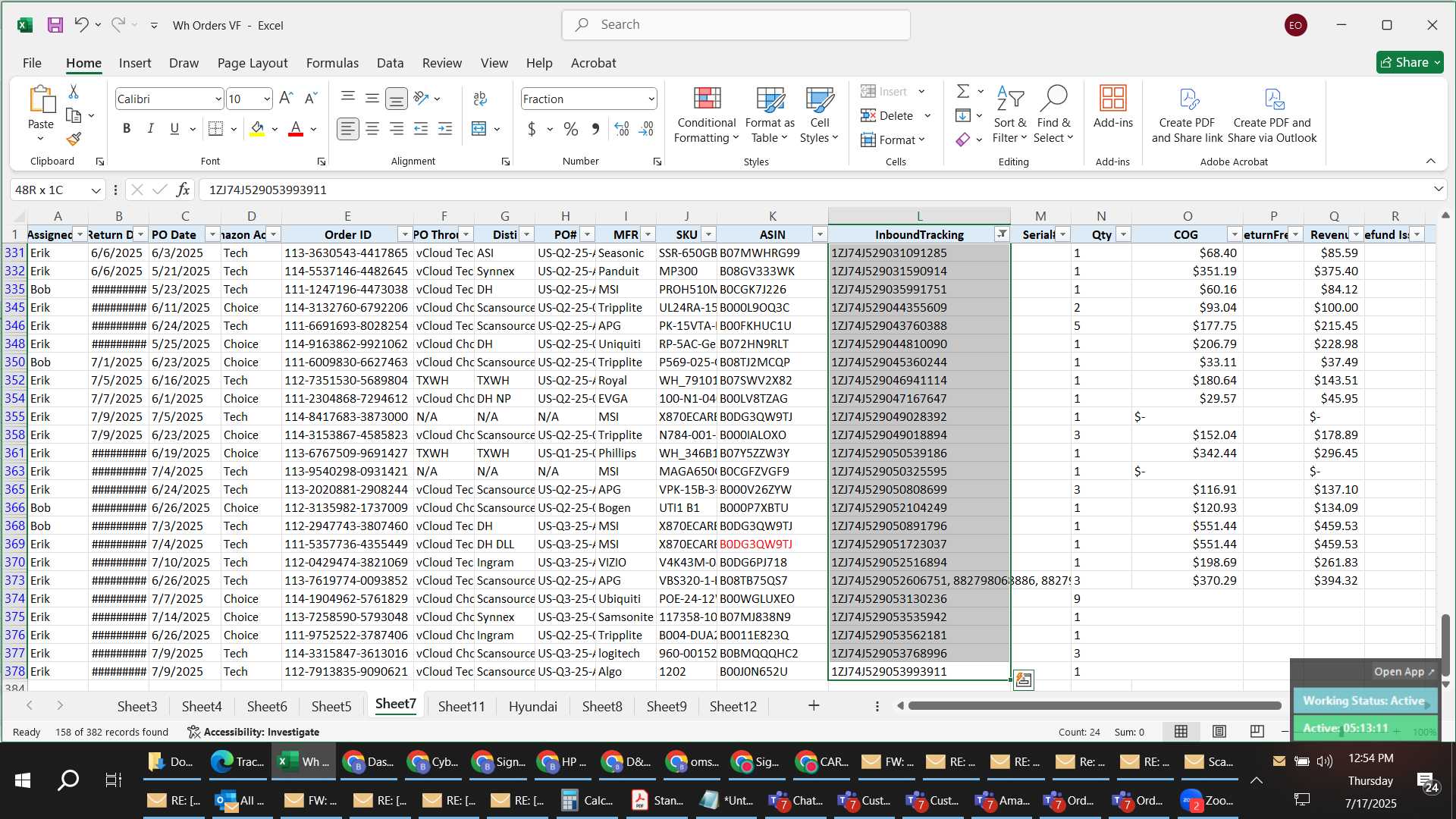The height and width of the screenshot is (819, 1456).
Task: Click Accessibility: Investigate in status bar
Action: [x=253, y=732]
